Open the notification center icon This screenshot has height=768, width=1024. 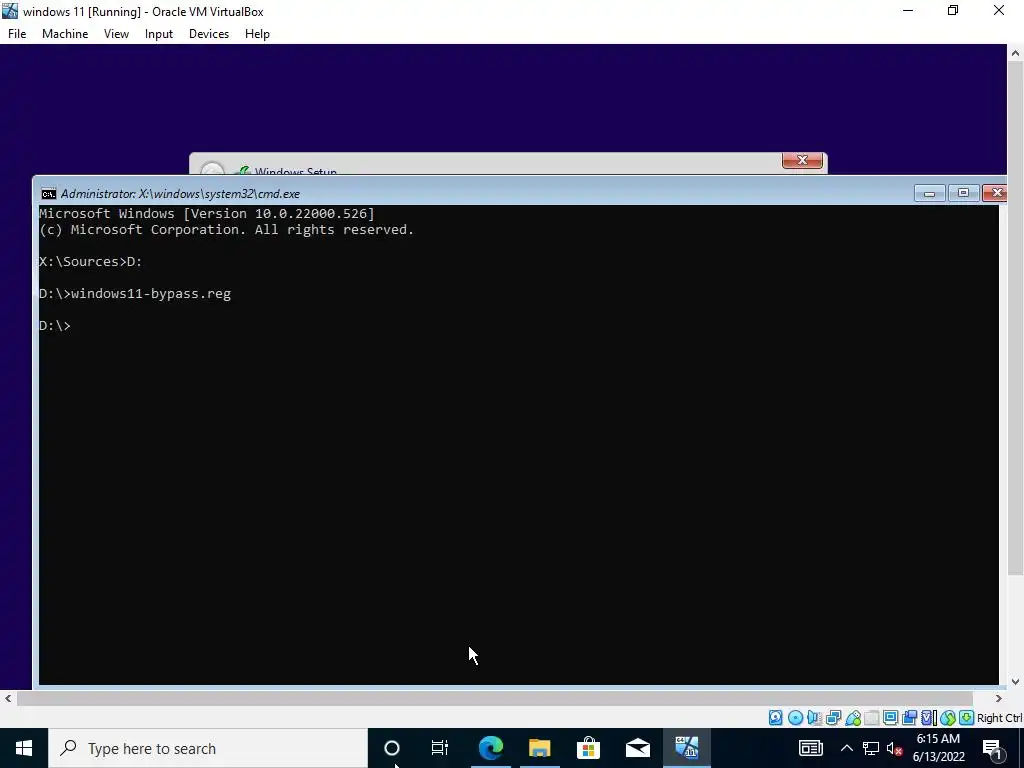(x=993, y=748)
